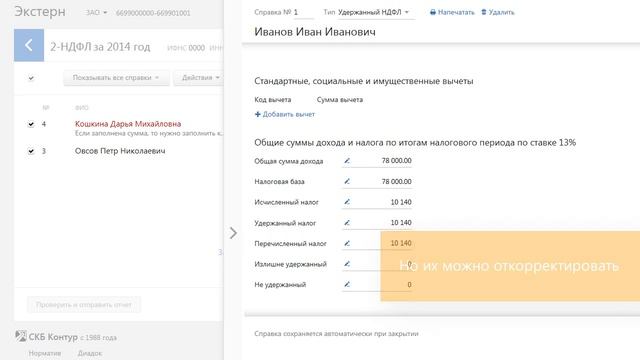The height and width of the screenshot is (360, 640).
Task: Click the ФИО column header
Action: click(x=81, y=108)
